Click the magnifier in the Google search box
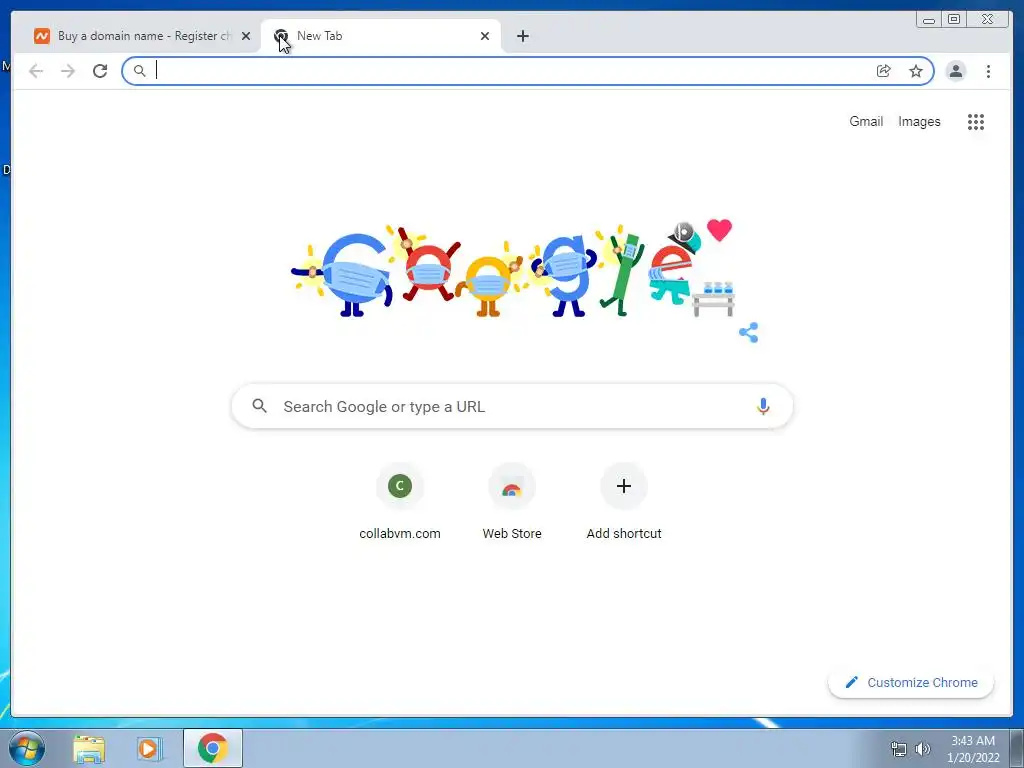This screenshot has width=1024, height=768. (259, 406)
